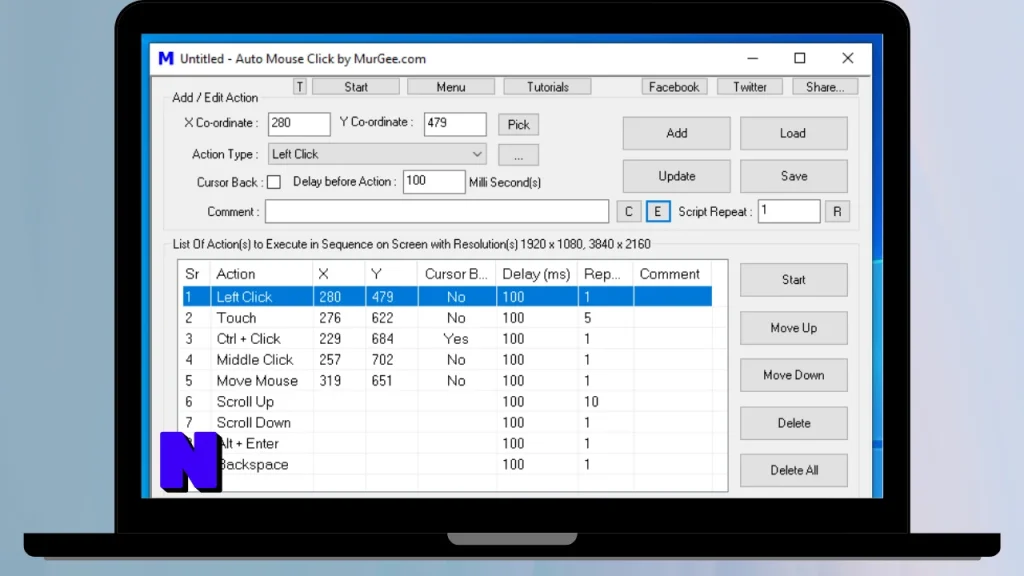Click the Yes cursor back cell
Image resolution: width=1024 pixels, height=576 pixels.
[456, 339]
